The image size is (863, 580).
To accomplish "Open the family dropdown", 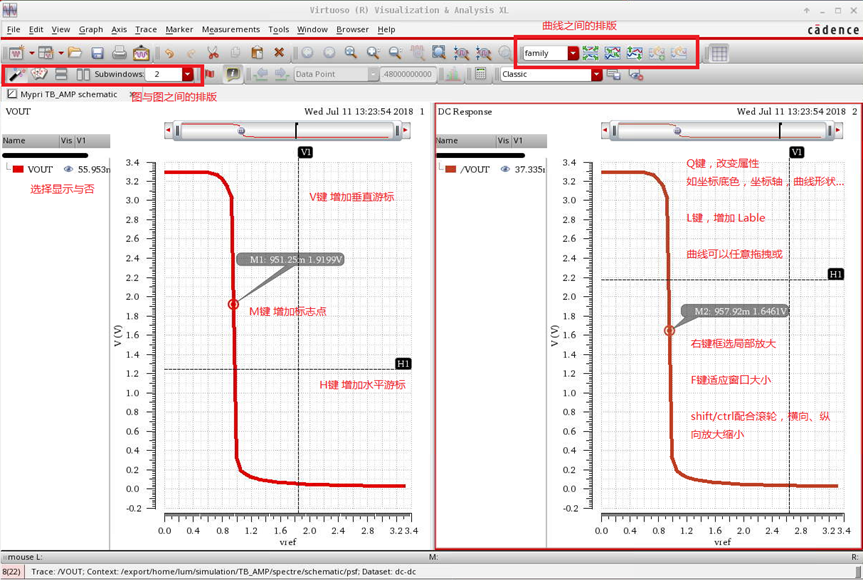I will [574, 52].
